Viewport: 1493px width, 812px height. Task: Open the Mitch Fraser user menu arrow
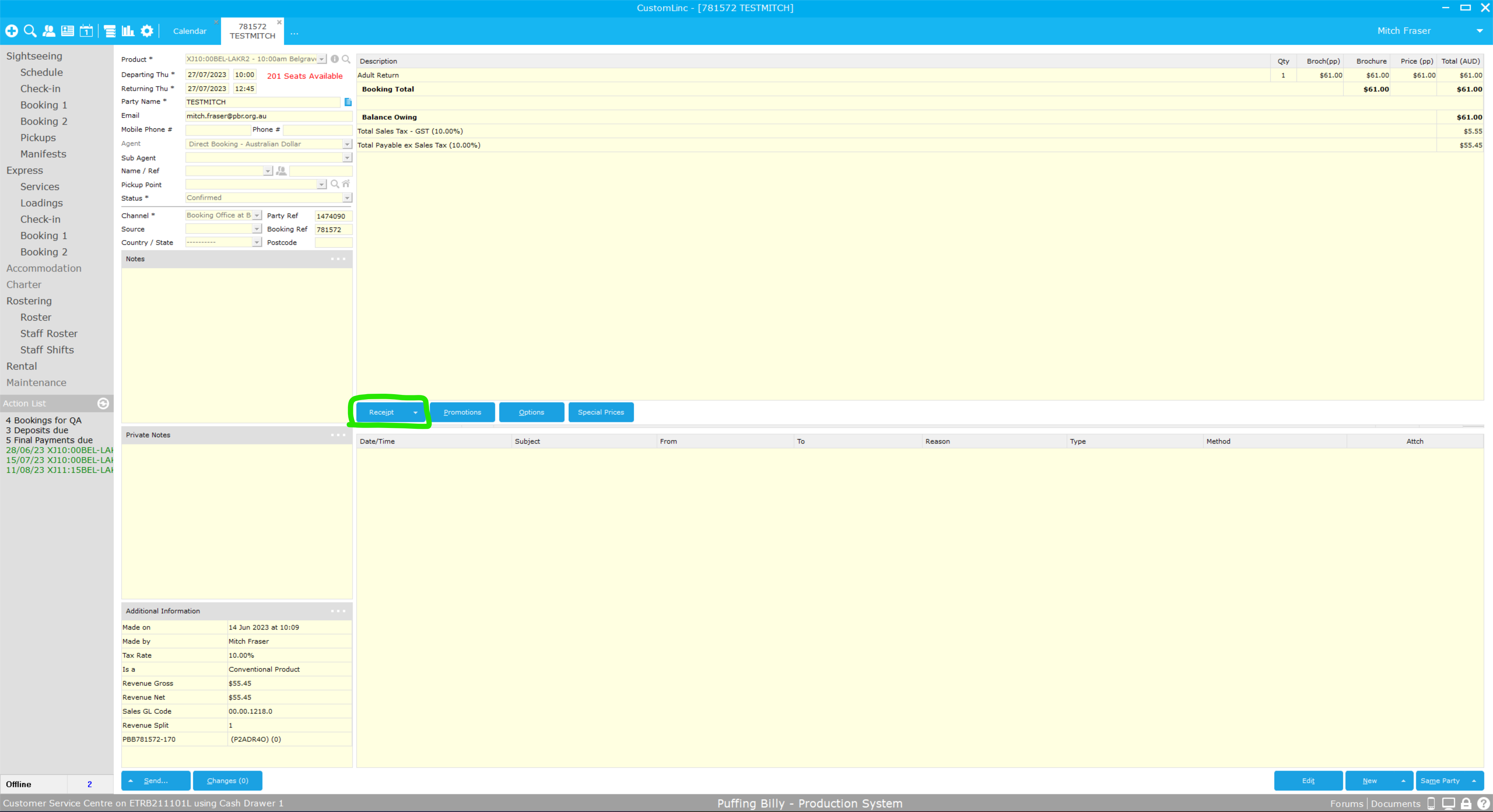click(1479, 31)
